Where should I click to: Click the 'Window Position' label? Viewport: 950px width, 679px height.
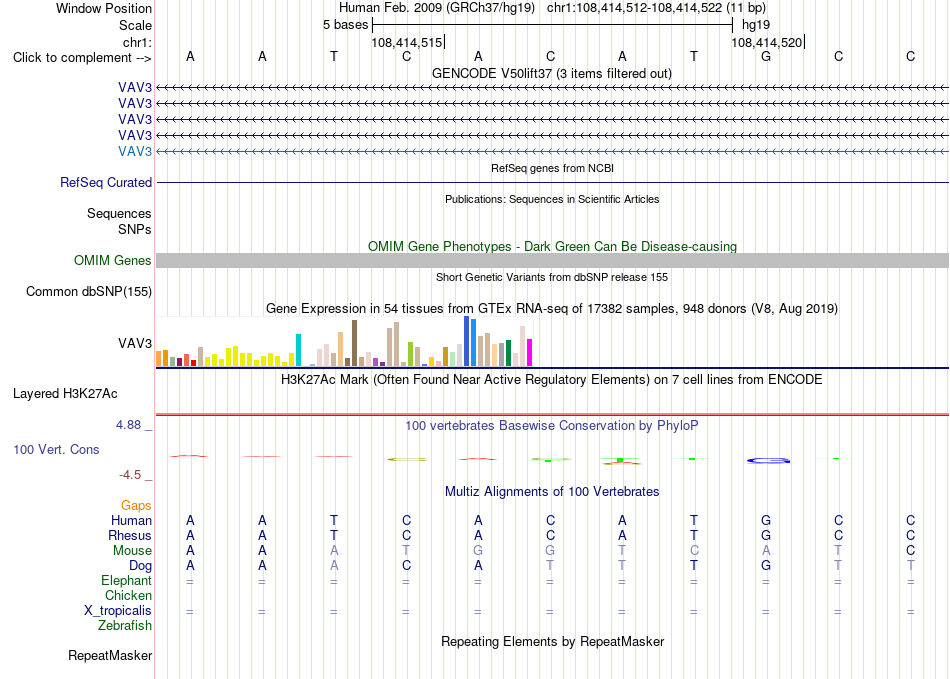click(104, 8)
